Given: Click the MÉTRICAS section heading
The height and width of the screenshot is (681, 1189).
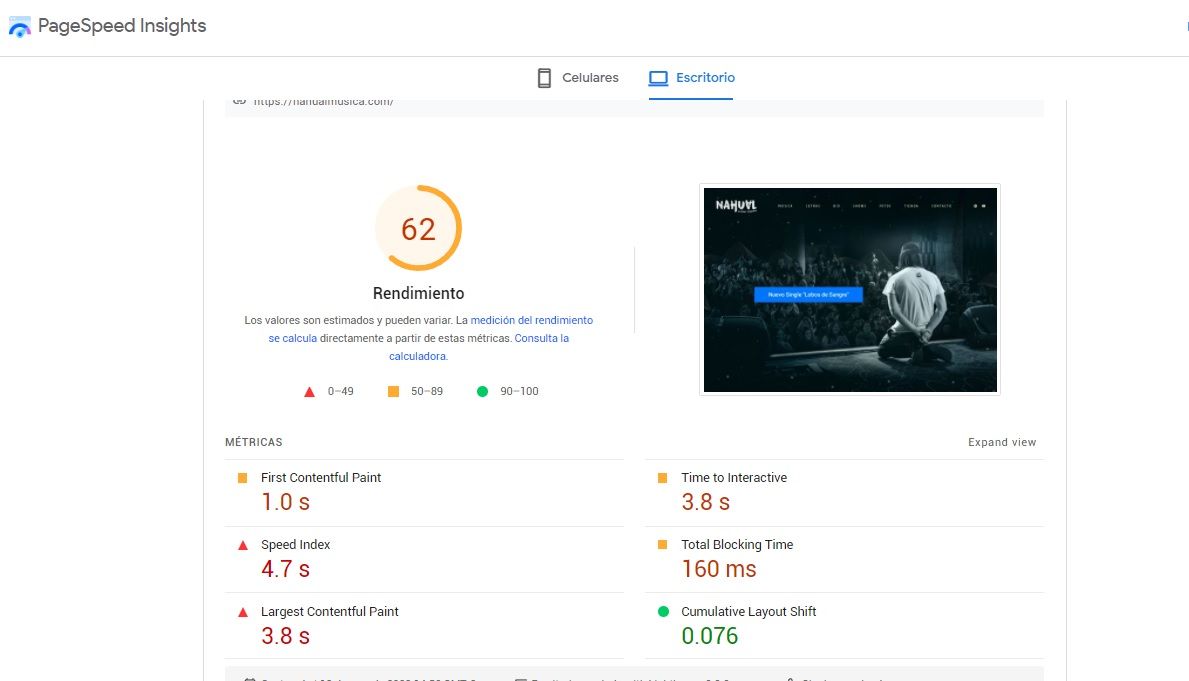Looking at the screenshot, I should coord(253,442).
